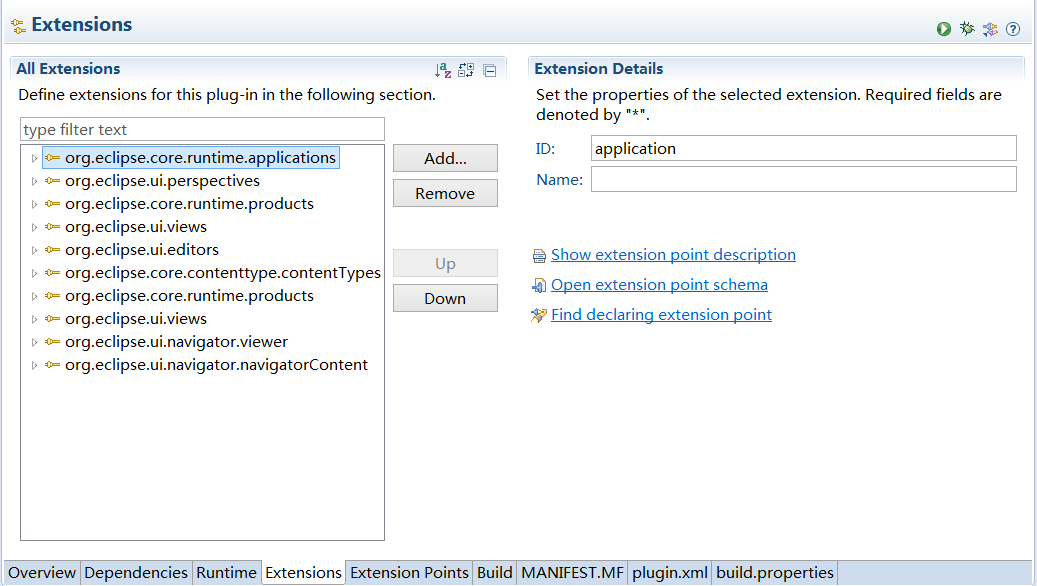1037x586 pixels.
Task: Open the Runtime tab
Action: 226,573
